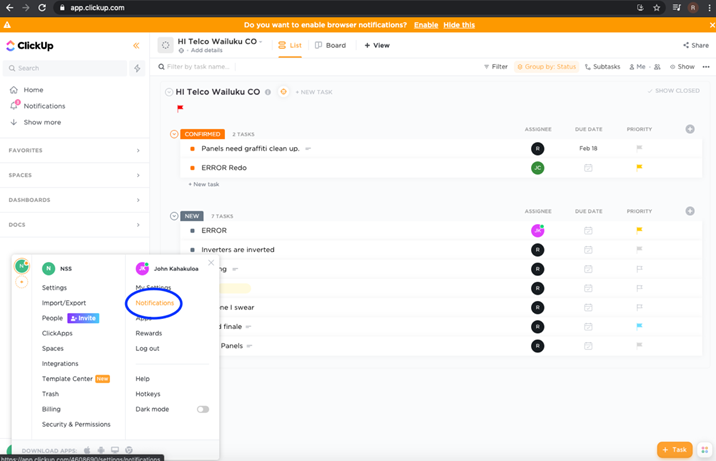The height and width of the screenshot is (461, 716).
Task: Toggle Me mode filter
Action: click(637, 67)
